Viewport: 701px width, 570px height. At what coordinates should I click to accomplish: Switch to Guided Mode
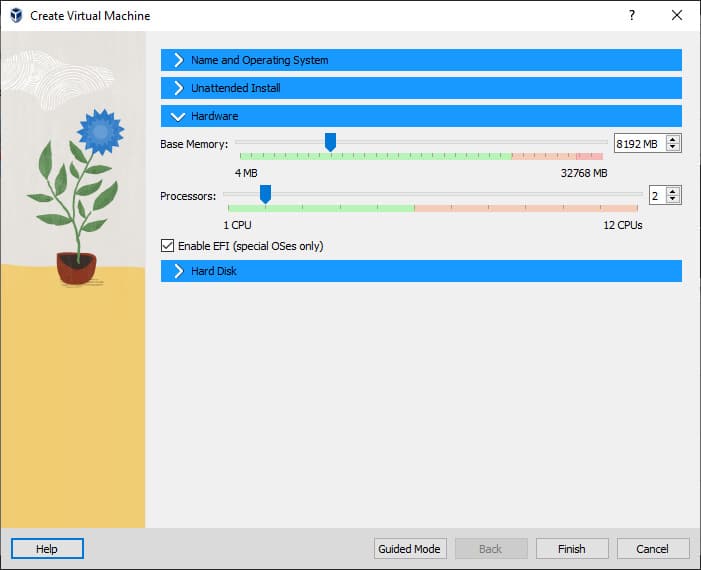(x=409, y=549)
